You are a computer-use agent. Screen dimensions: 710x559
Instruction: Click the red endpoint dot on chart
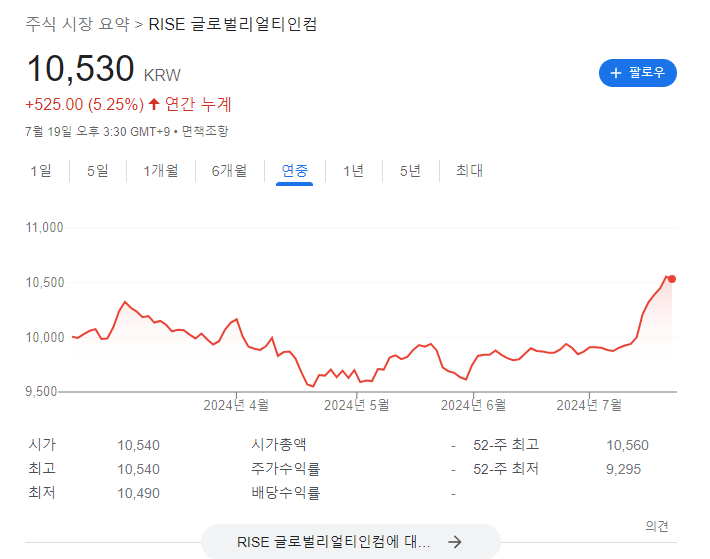click(x=672, y=279)
